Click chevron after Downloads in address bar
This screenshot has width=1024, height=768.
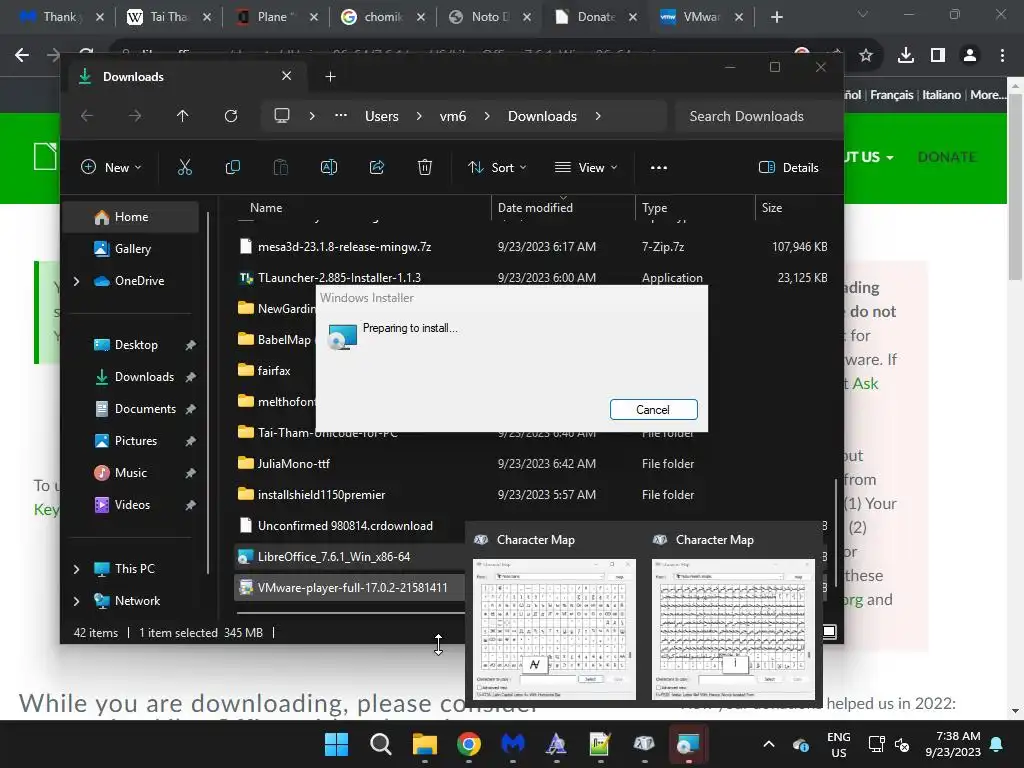pos(598,116)
